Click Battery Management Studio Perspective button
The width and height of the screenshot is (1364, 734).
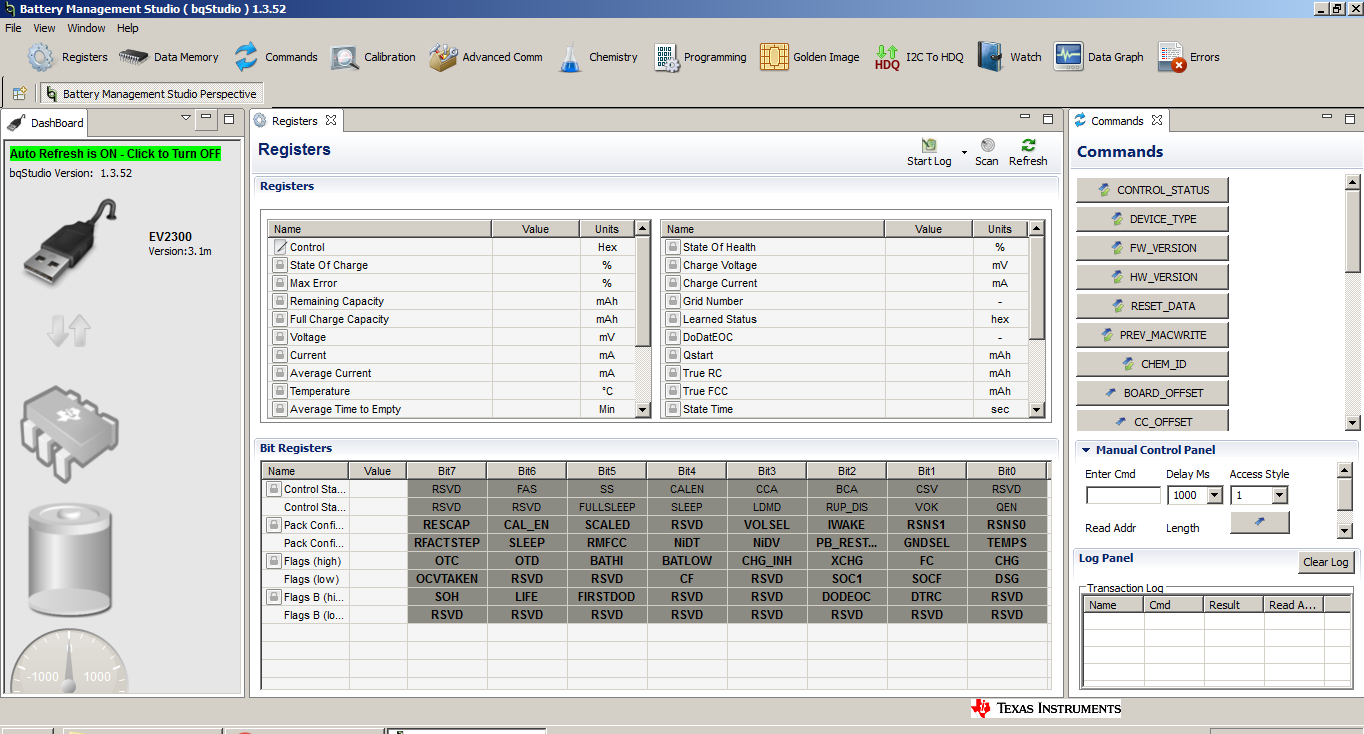pos(151,94)
